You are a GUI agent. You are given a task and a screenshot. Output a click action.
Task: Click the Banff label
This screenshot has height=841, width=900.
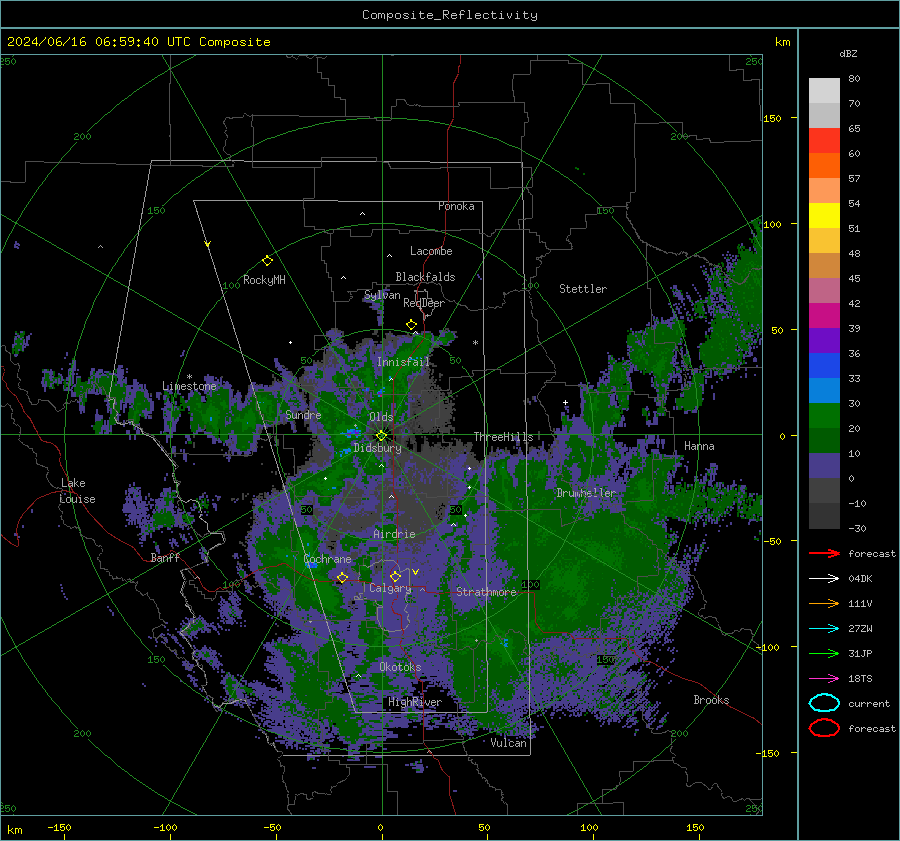[165, 557]
